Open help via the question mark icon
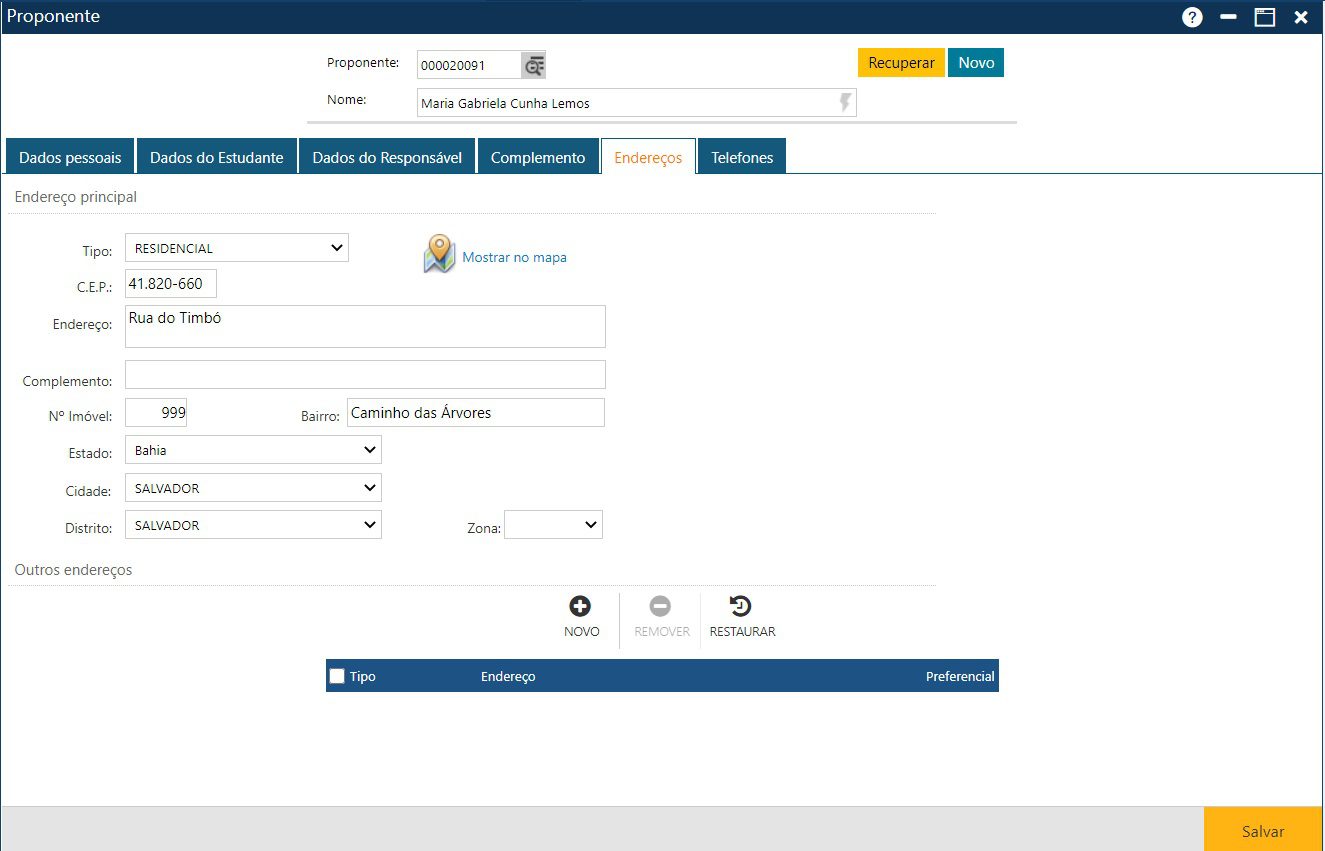 pyautogui.click(x=1192, y=17)
